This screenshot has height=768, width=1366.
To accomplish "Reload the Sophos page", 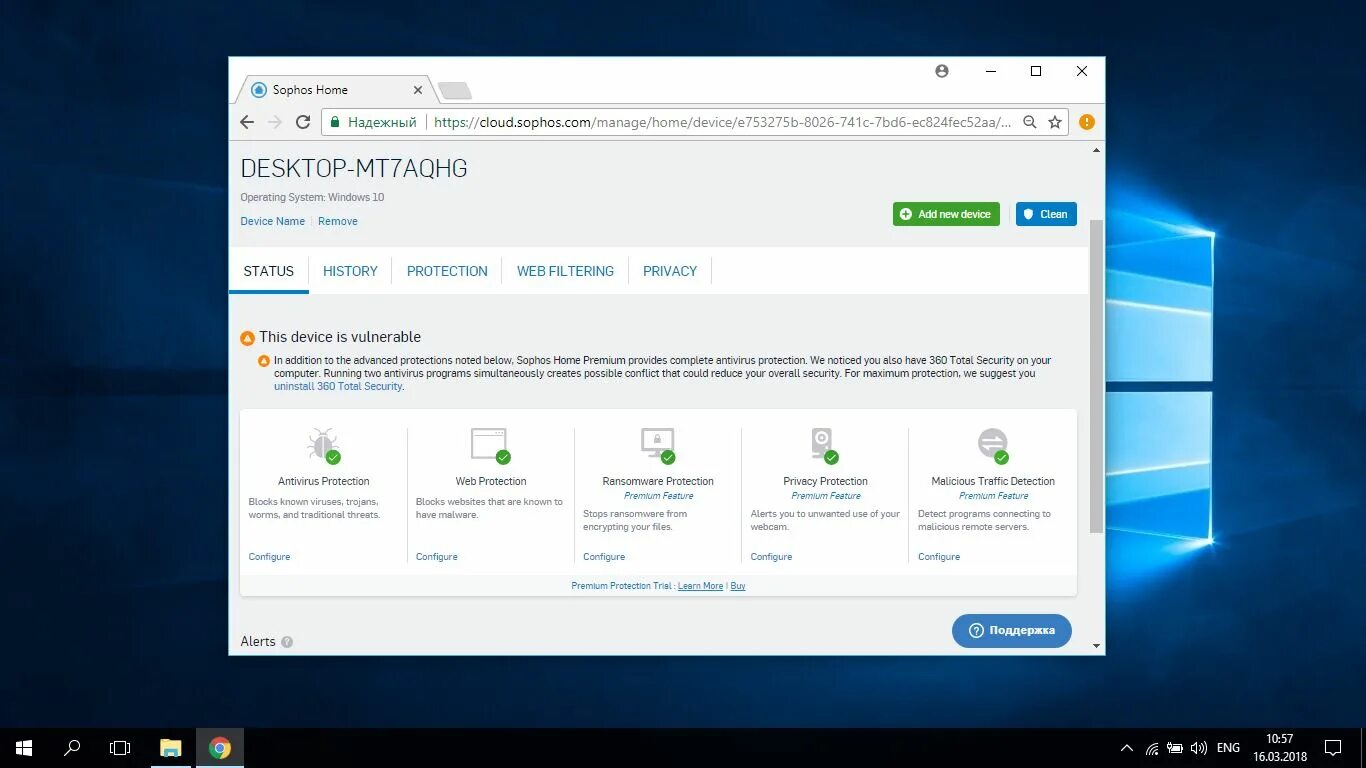I will click(303, 122).
